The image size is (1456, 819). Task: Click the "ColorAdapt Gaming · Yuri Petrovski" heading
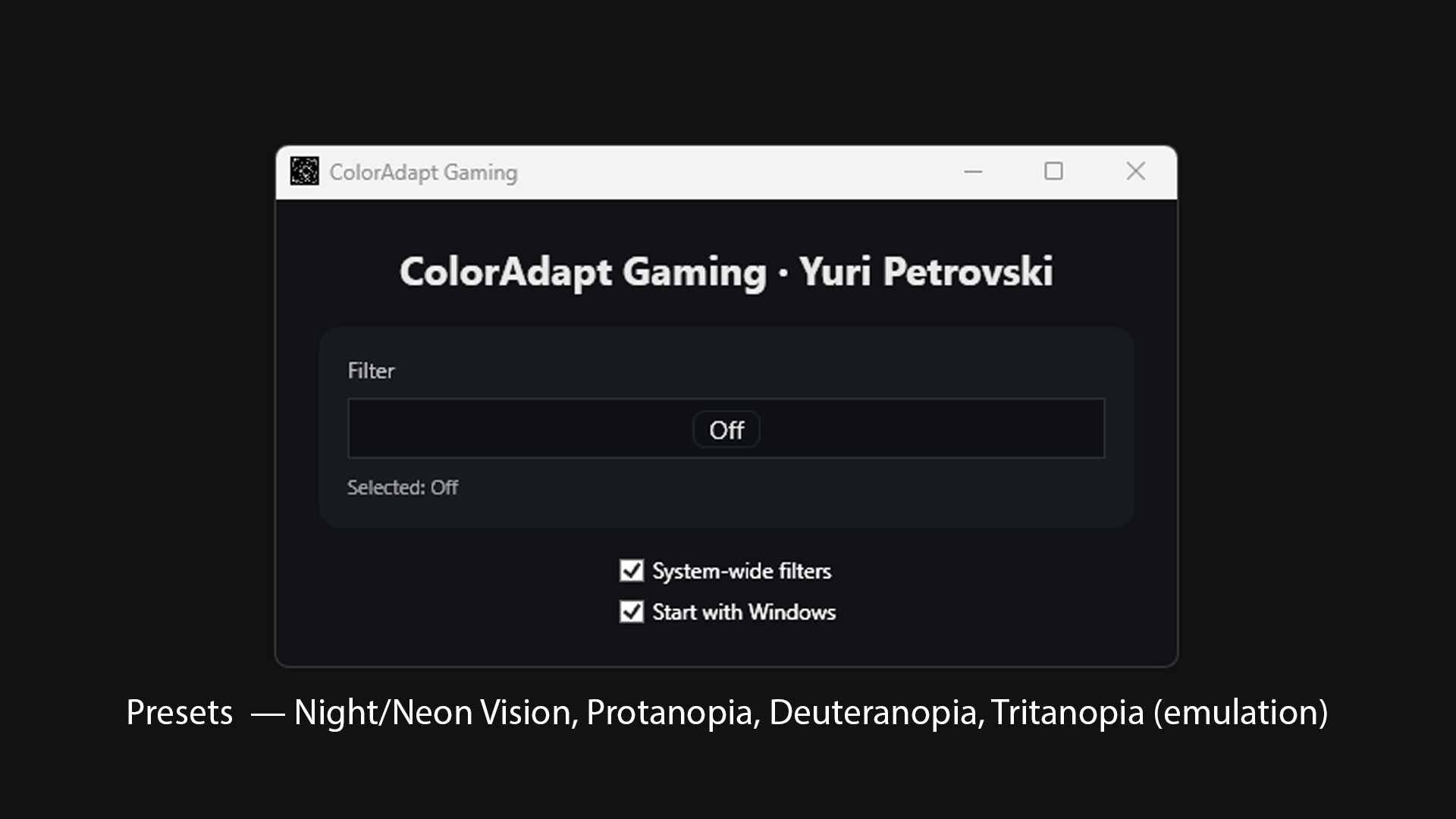[726, 271]
